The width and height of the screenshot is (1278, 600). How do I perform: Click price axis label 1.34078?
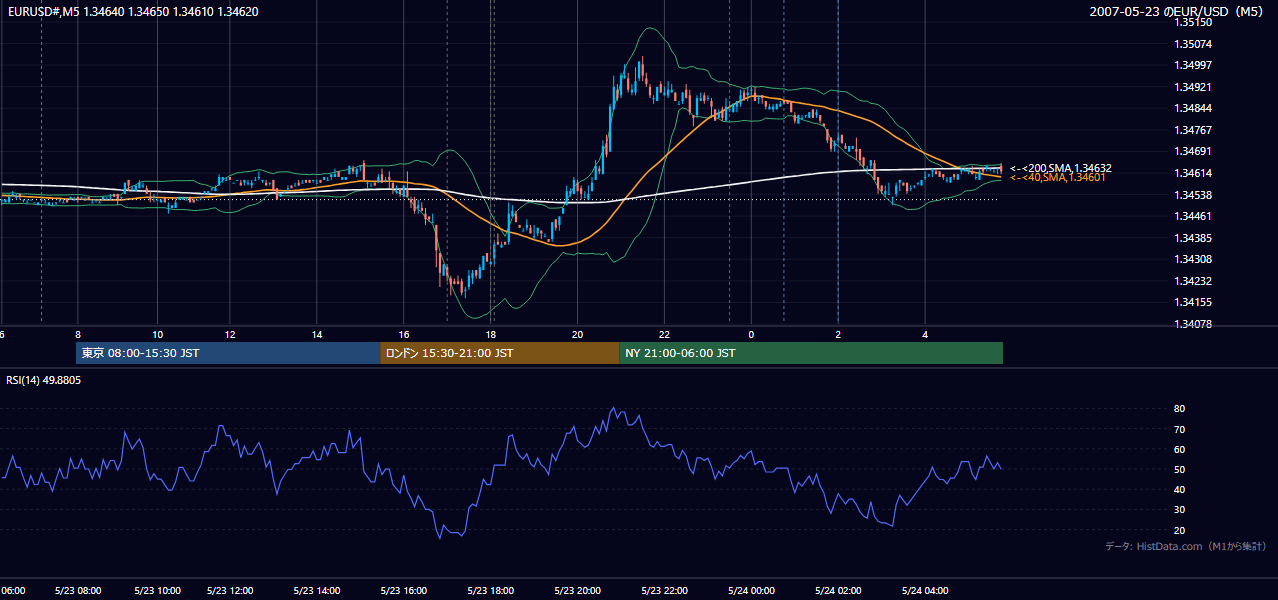point(1193,324)
